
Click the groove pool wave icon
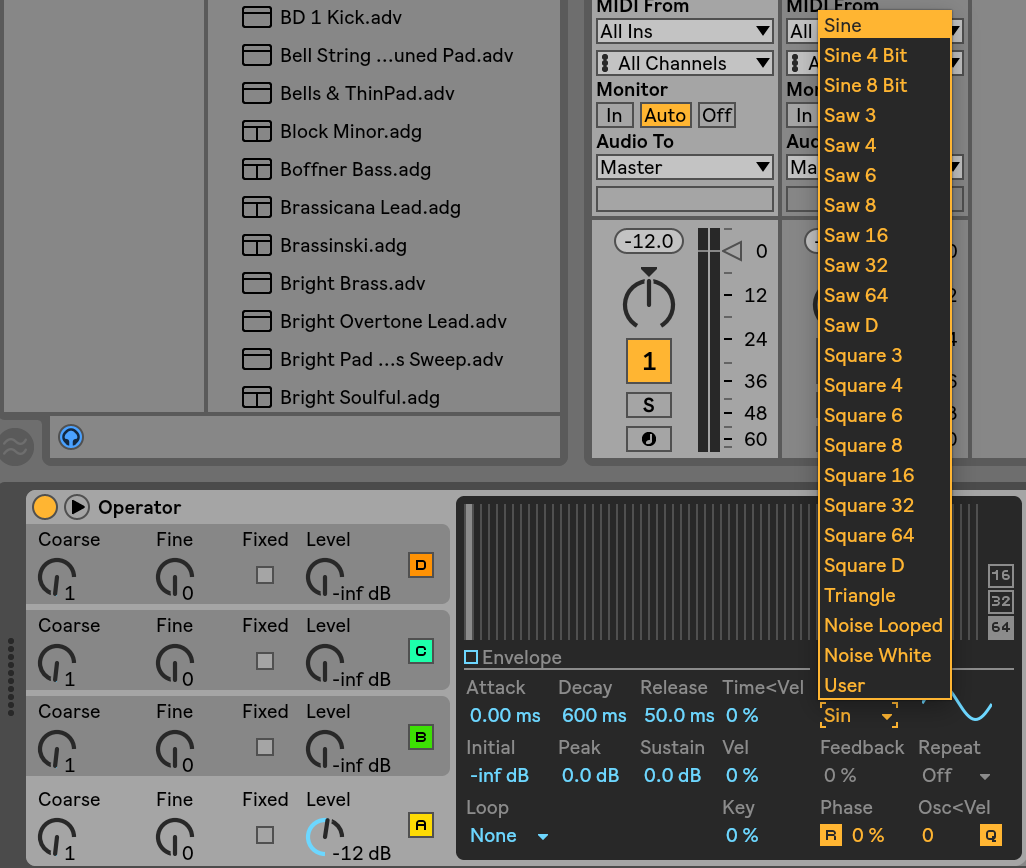pyautogui.click(x=16, y=447)
